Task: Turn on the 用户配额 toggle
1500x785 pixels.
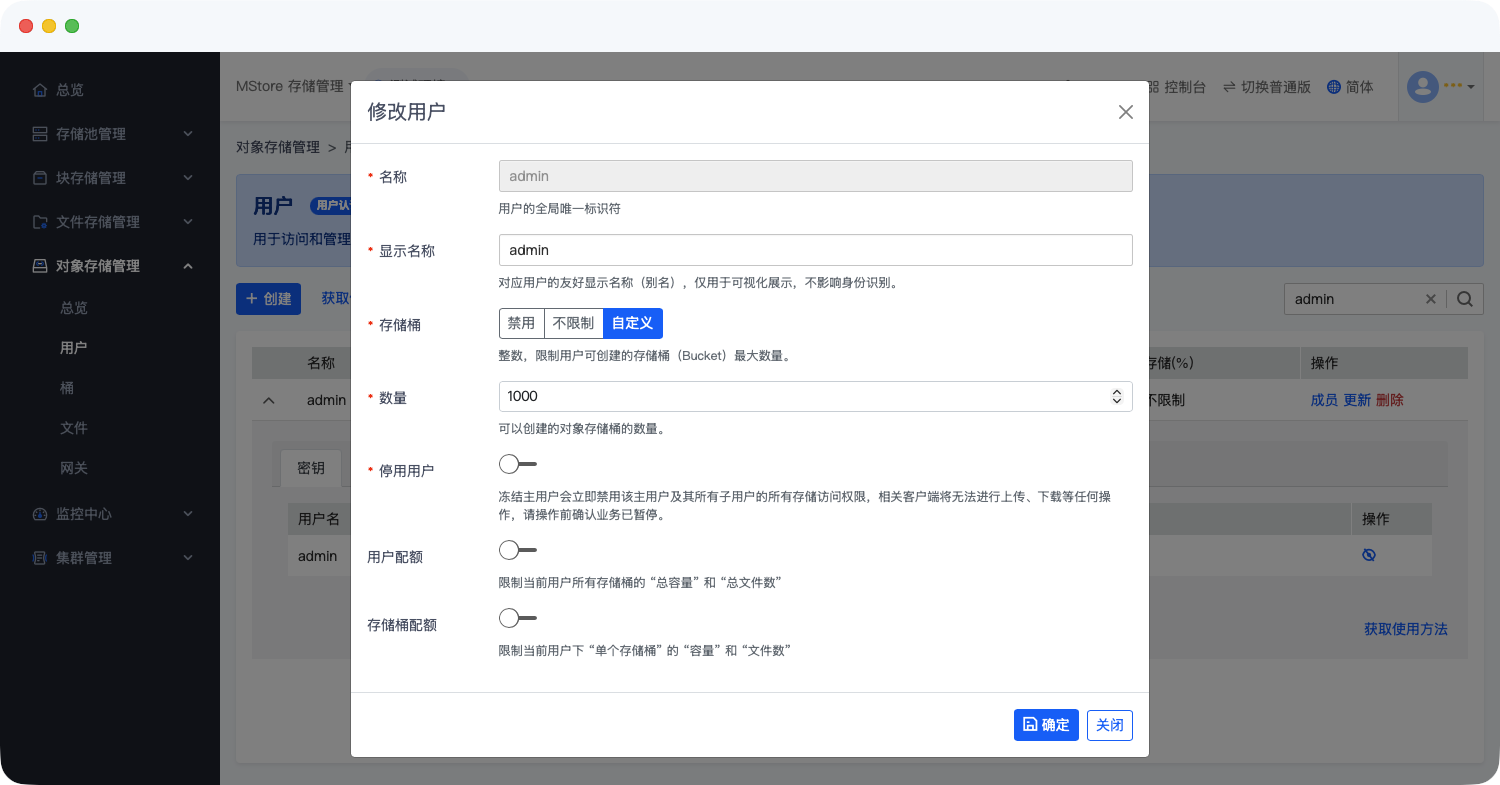Action: coord(517,550)
